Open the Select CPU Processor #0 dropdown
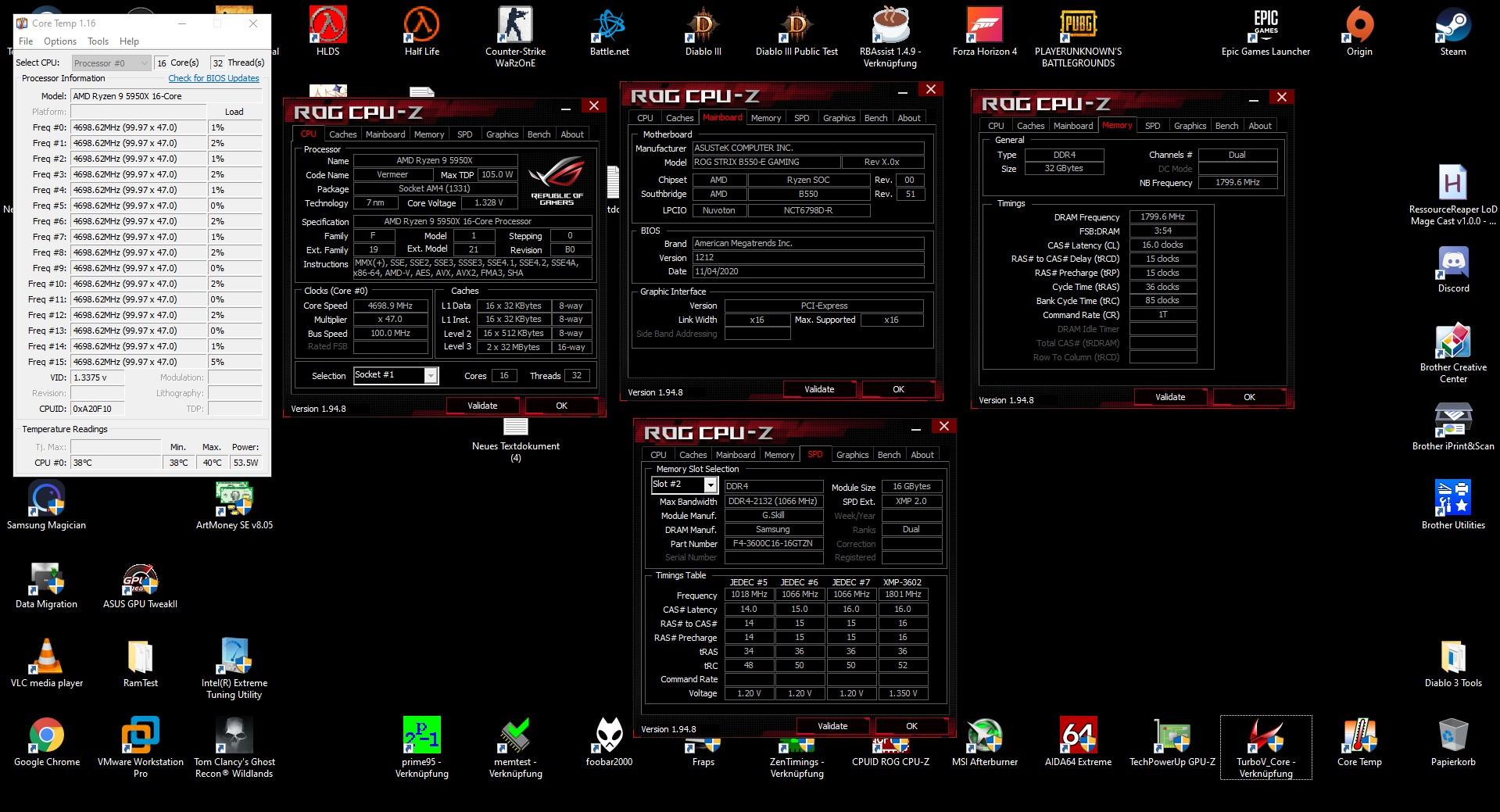Screen dimensions: 1500x812 [110, 63]
